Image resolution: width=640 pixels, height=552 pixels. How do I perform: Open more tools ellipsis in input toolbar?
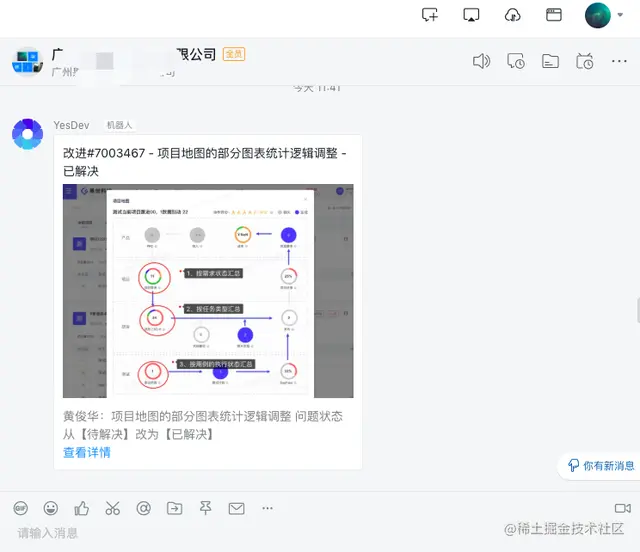(267, 508)
